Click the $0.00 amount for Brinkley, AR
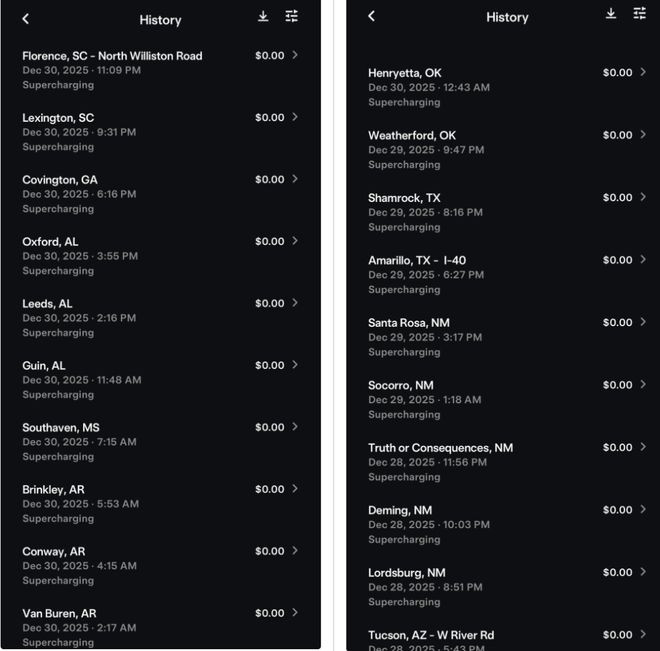The image size is (660, 651). click(269, 489)
